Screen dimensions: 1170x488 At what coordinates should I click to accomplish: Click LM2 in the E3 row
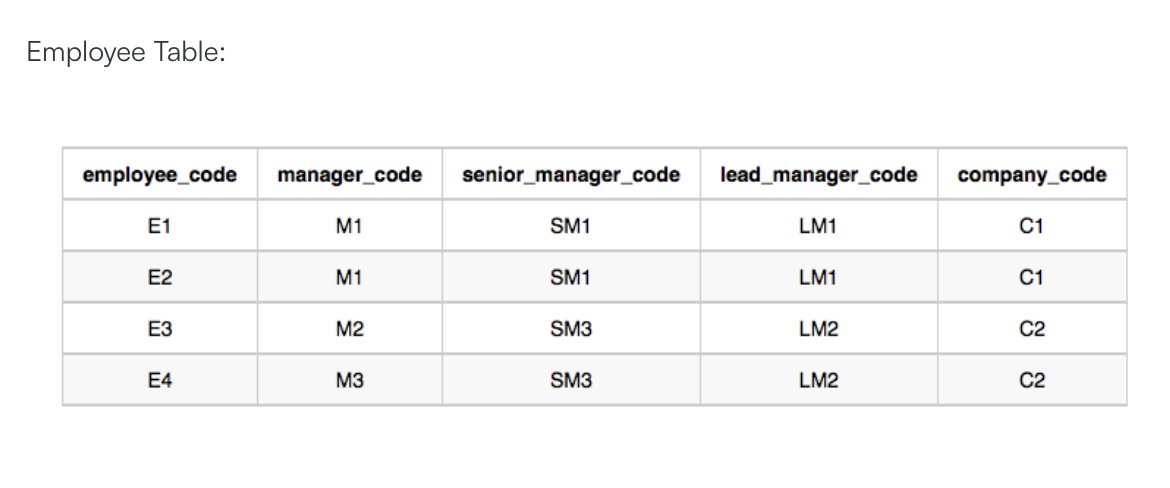819,328
